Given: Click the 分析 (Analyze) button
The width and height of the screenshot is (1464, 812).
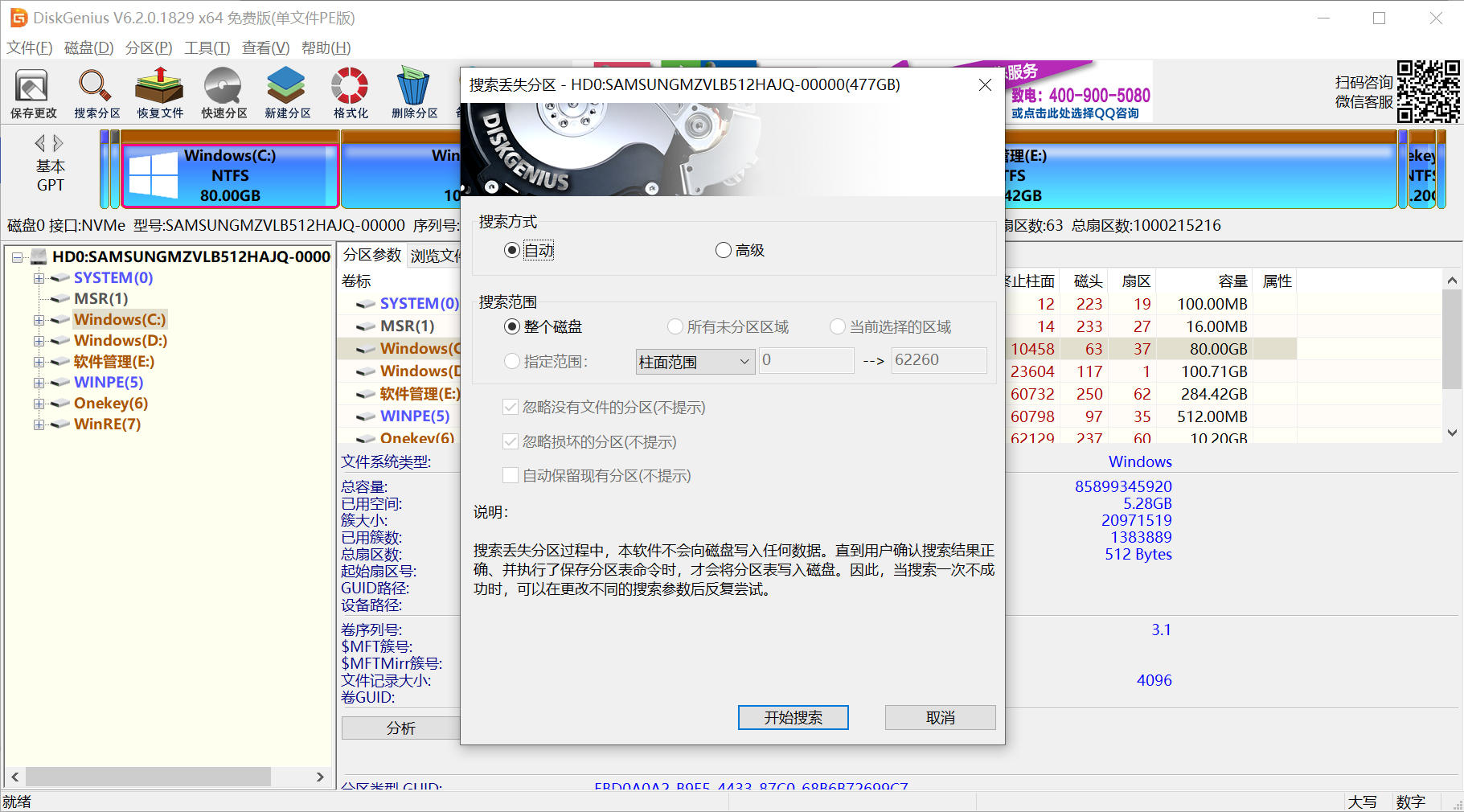Looking at the screenshot, I should pos(400,728).
